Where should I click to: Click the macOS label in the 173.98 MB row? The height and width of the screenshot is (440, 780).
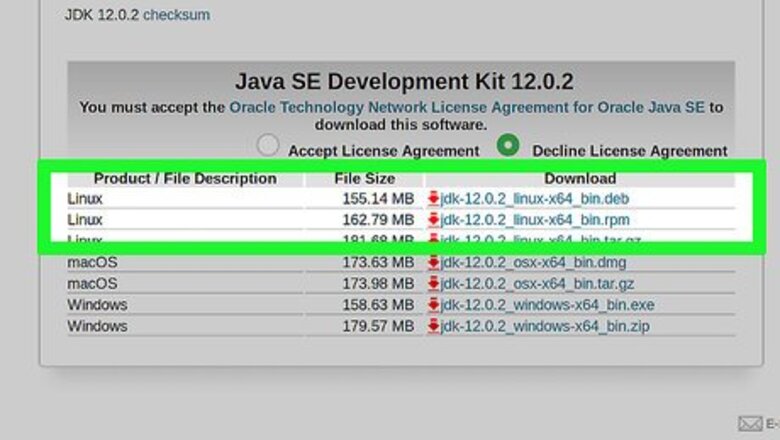pyautogui.click(x=92, y=283)
